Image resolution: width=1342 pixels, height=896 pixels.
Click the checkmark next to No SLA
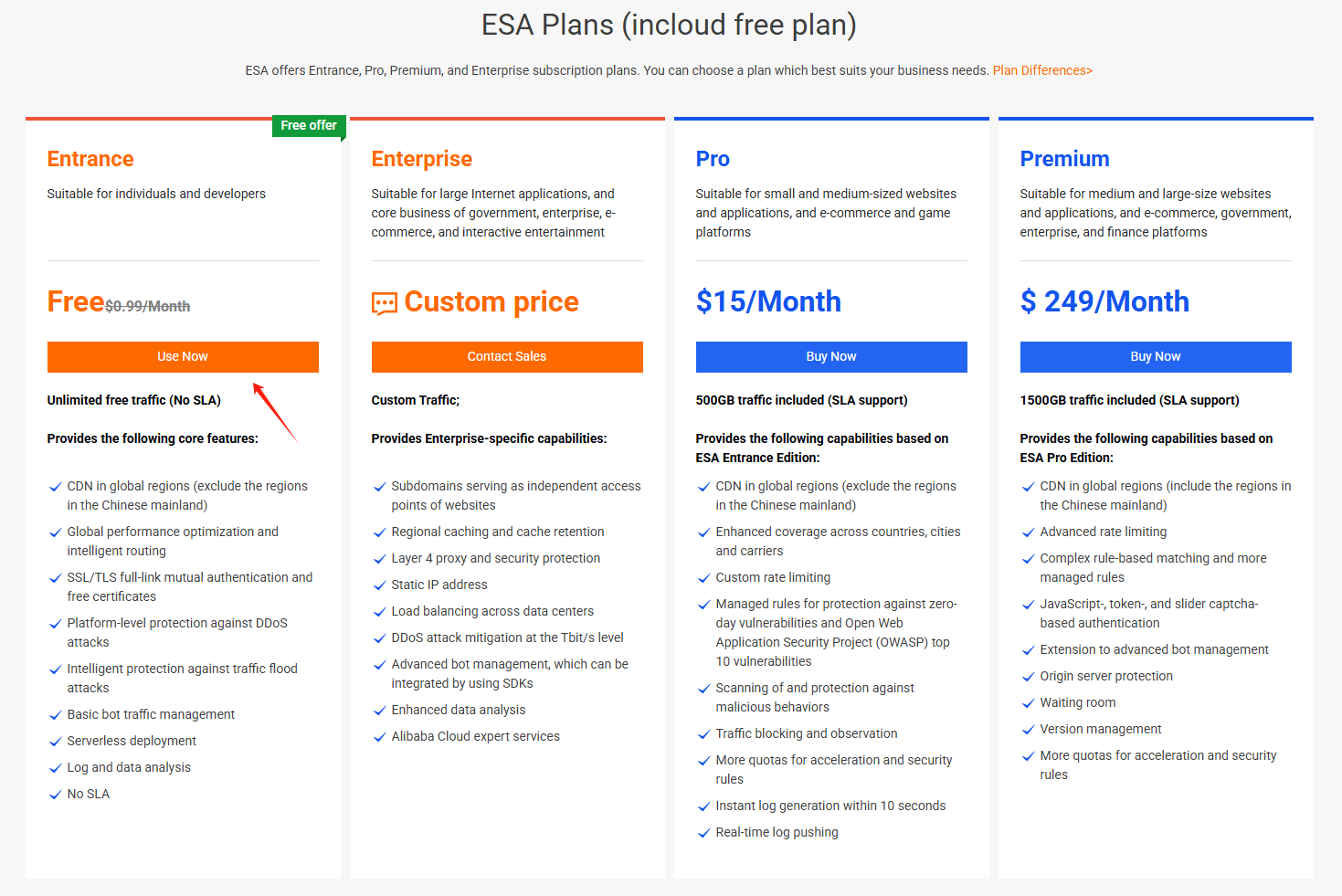tap(56, 795)
